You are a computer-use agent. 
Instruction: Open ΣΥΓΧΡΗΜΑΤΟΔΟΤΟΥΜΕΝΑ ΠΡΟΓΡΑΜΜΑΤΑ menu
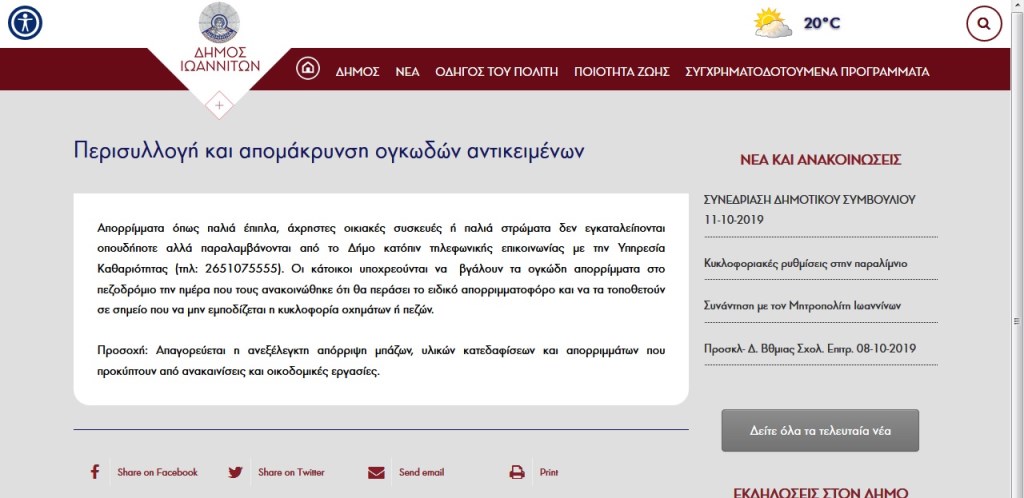(x=807, y=71)
